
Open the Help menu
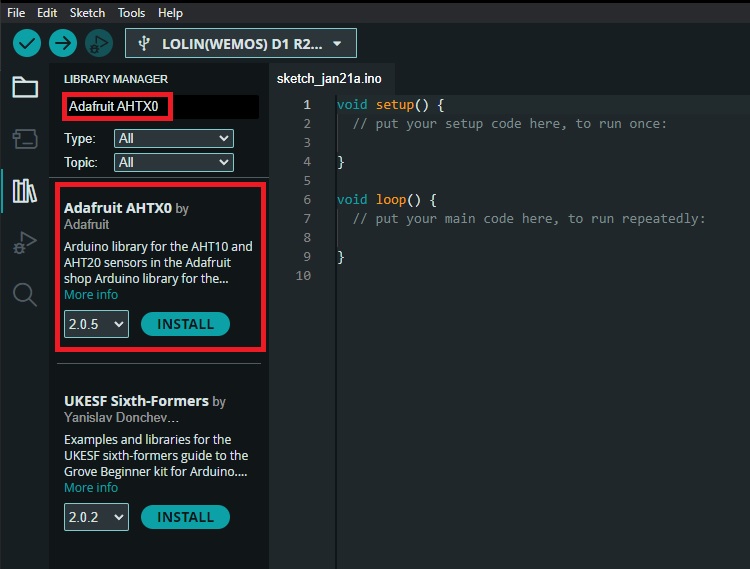[x=170, y=13]
